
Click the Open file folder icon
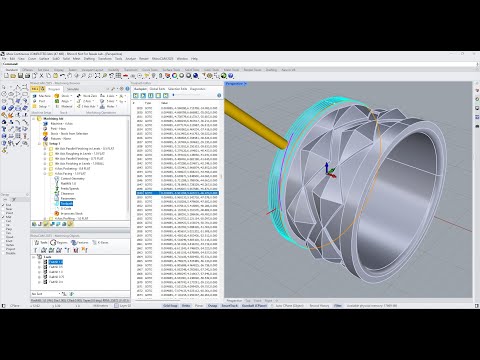click(x=13, y=76)
